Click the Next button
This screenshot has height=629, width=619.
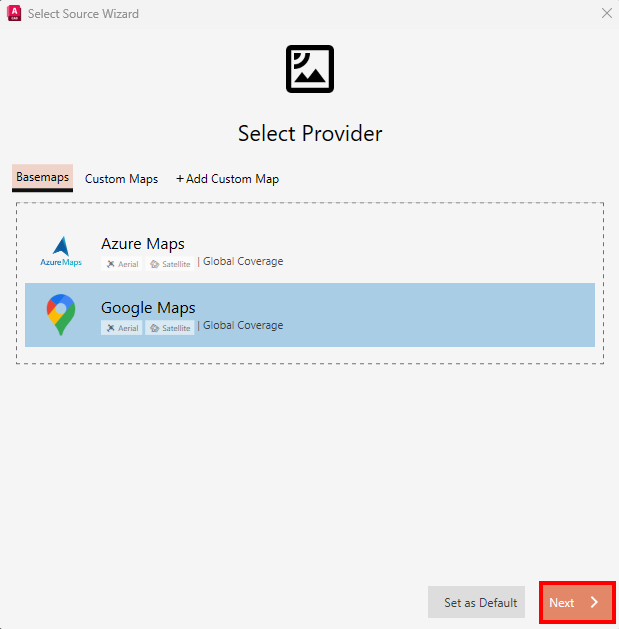(x=577, y=602)
